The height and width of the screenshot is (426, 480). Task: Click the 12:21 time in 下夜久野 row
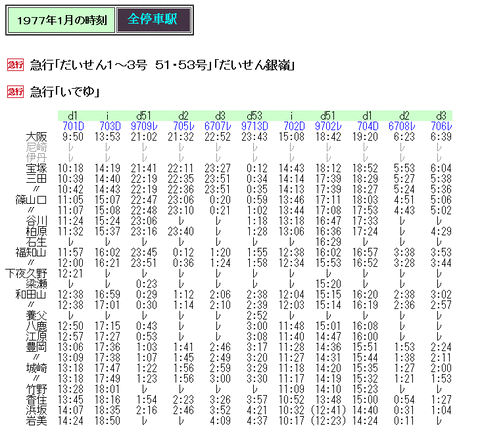[71, 274]
